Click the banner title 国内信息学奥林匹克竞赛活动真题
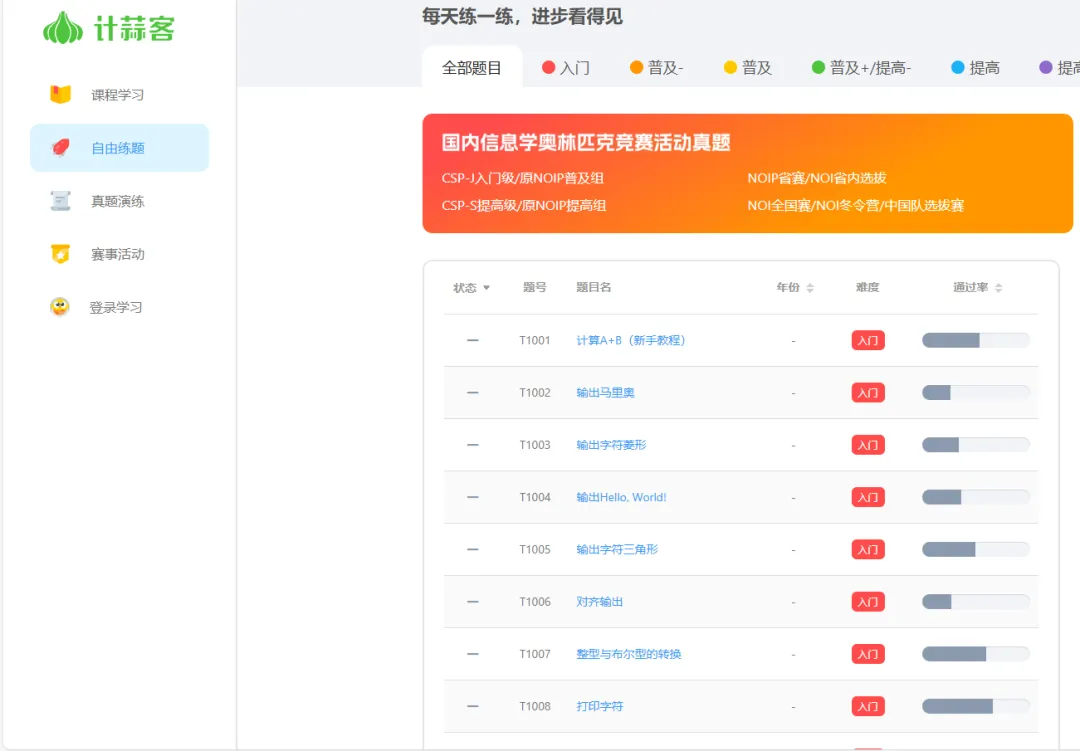The width and height of the screenshot is (1080, 751). 586,143
